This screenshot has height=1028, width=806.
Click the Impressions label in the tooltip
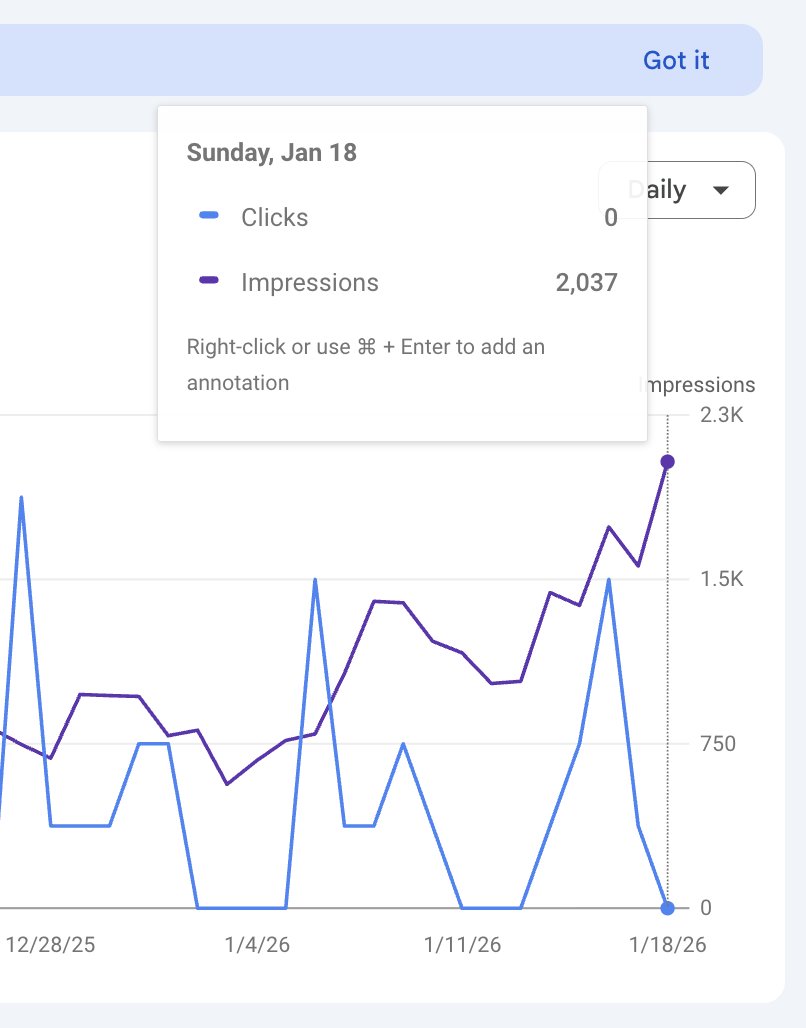[310, 283]
